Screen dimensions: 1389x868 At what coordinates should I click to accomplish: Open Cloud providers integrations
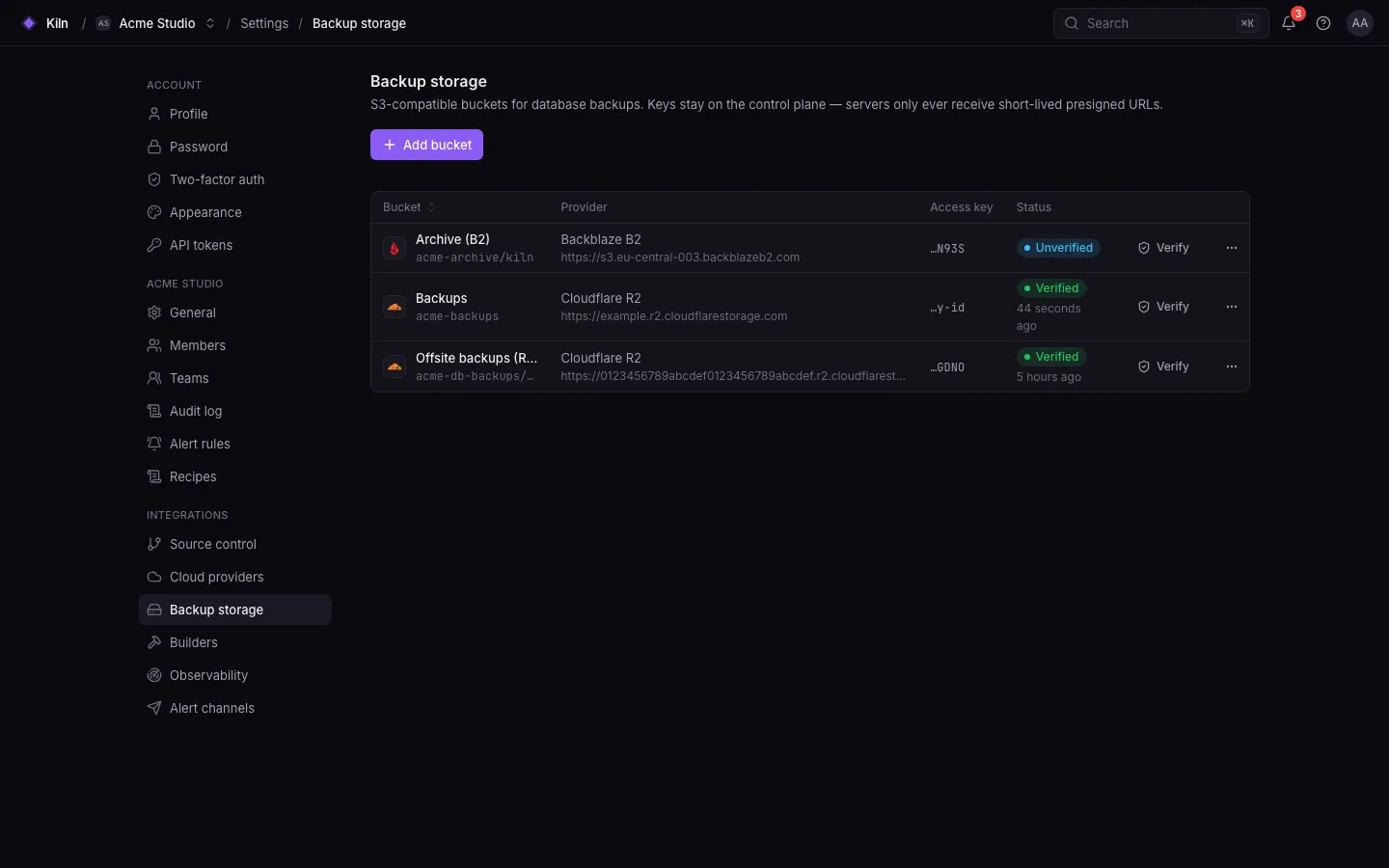(x=235, y=577)
